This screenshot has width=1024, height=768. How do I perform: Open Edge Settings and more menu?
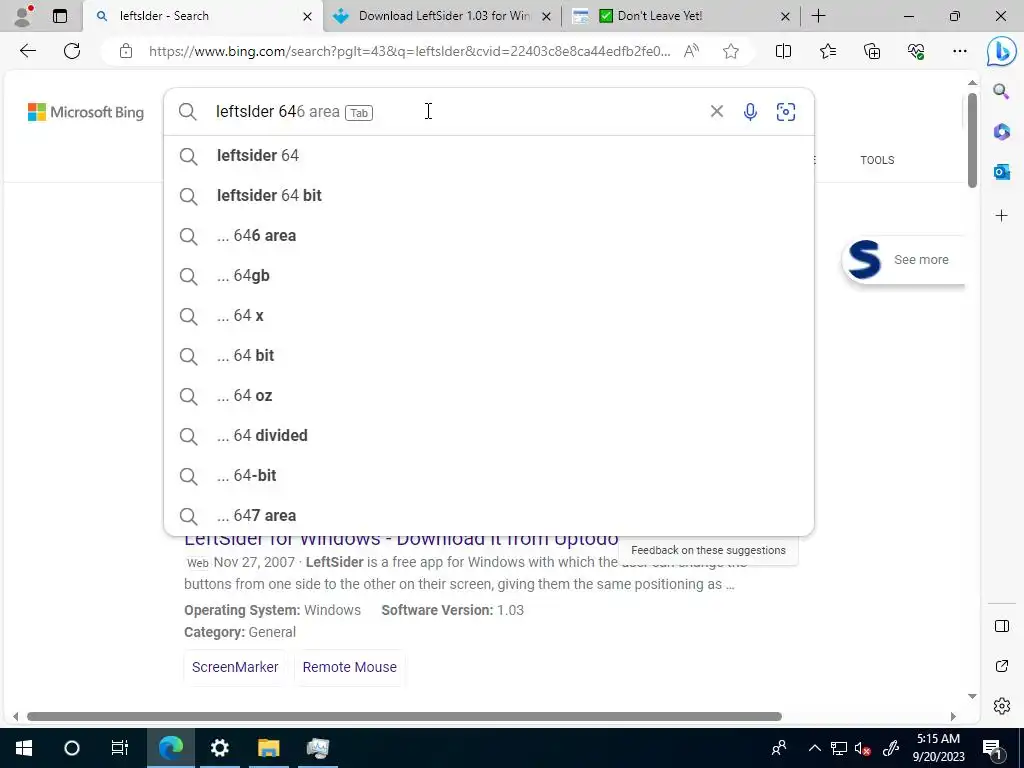[959, 51]
